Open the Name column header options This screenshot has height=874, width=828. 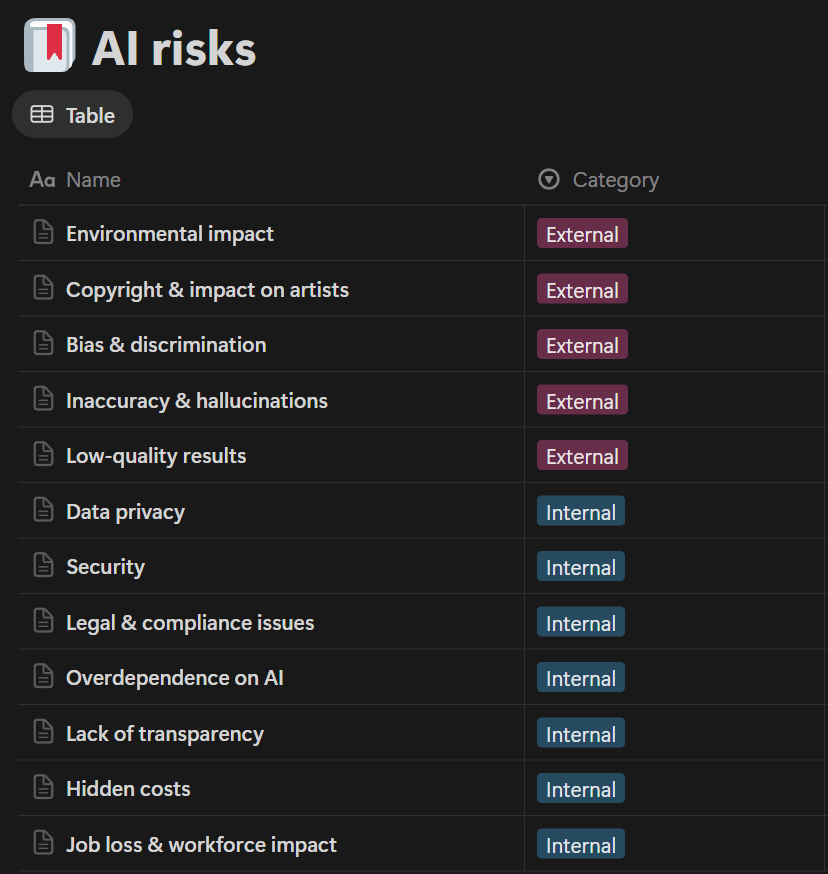(93, 180)
